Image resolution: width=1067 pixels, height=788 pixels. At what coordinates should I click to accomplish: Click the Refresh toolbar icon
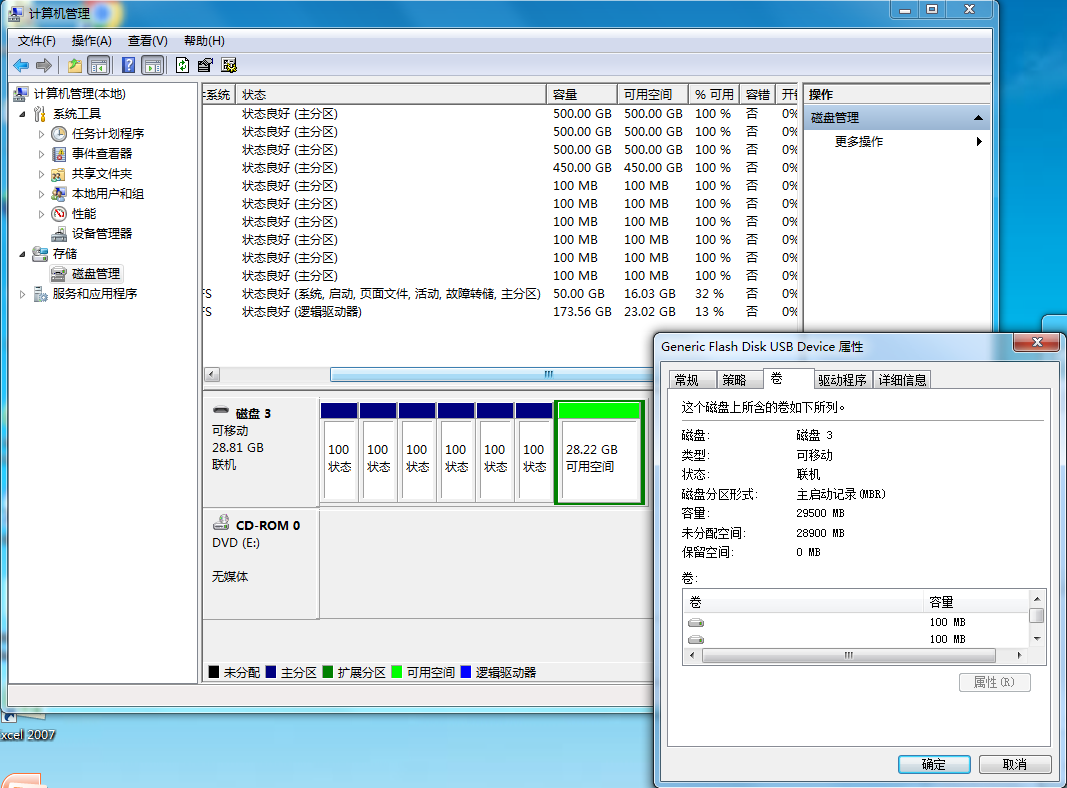click(x=182, y=65)
